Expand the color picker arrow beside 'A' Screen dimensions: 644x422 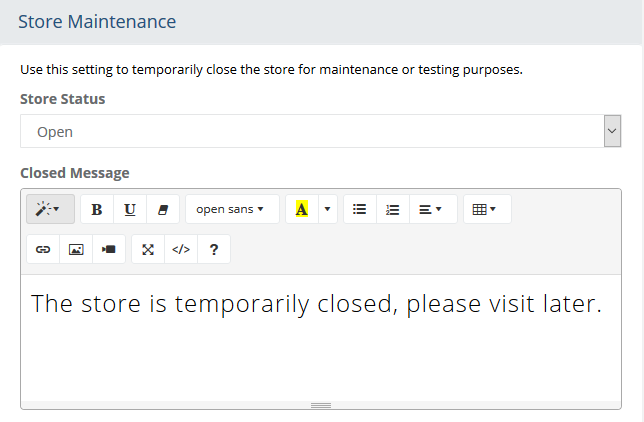click(x=326, y=209)
